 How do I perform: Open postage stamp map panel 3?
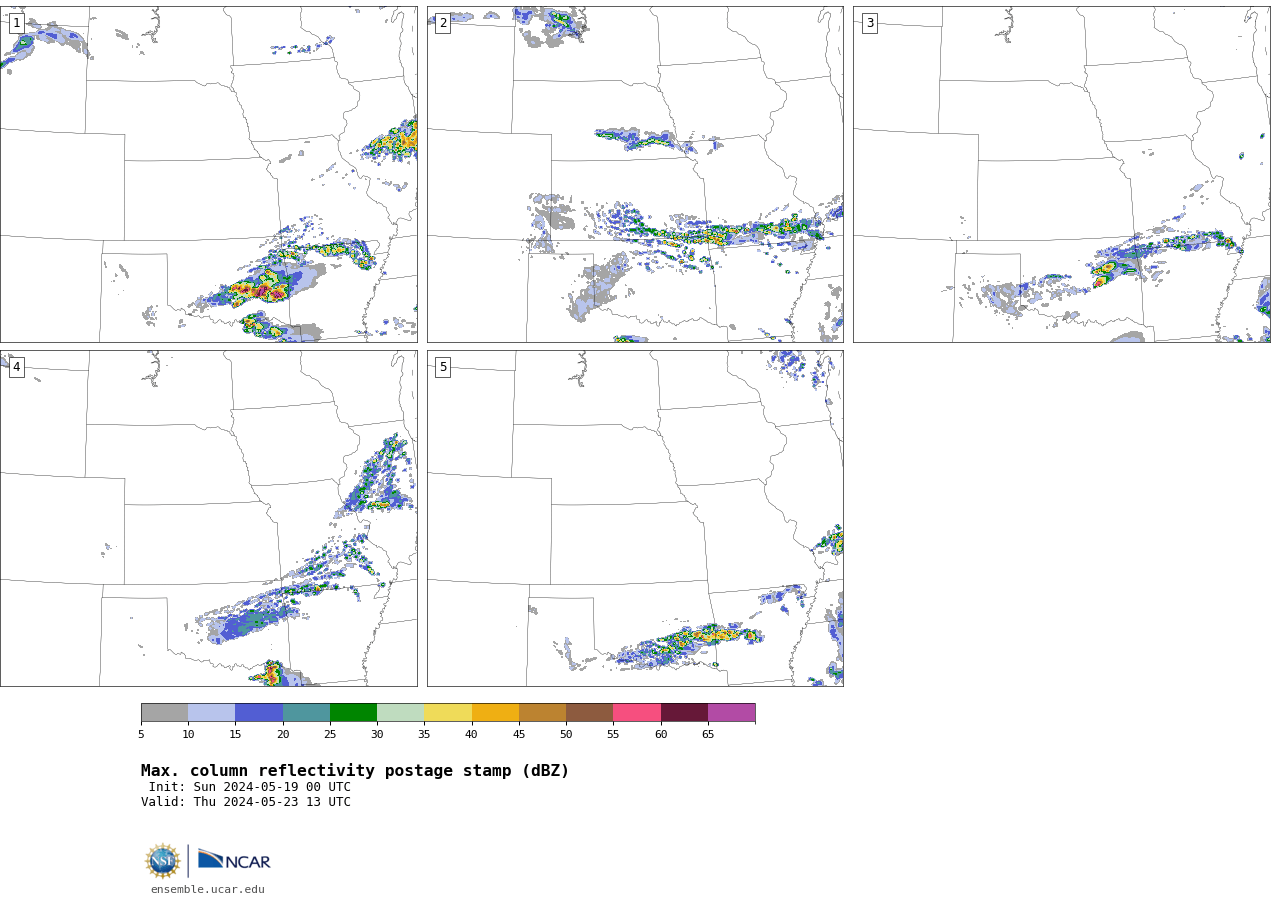[x=1061, y=174]
